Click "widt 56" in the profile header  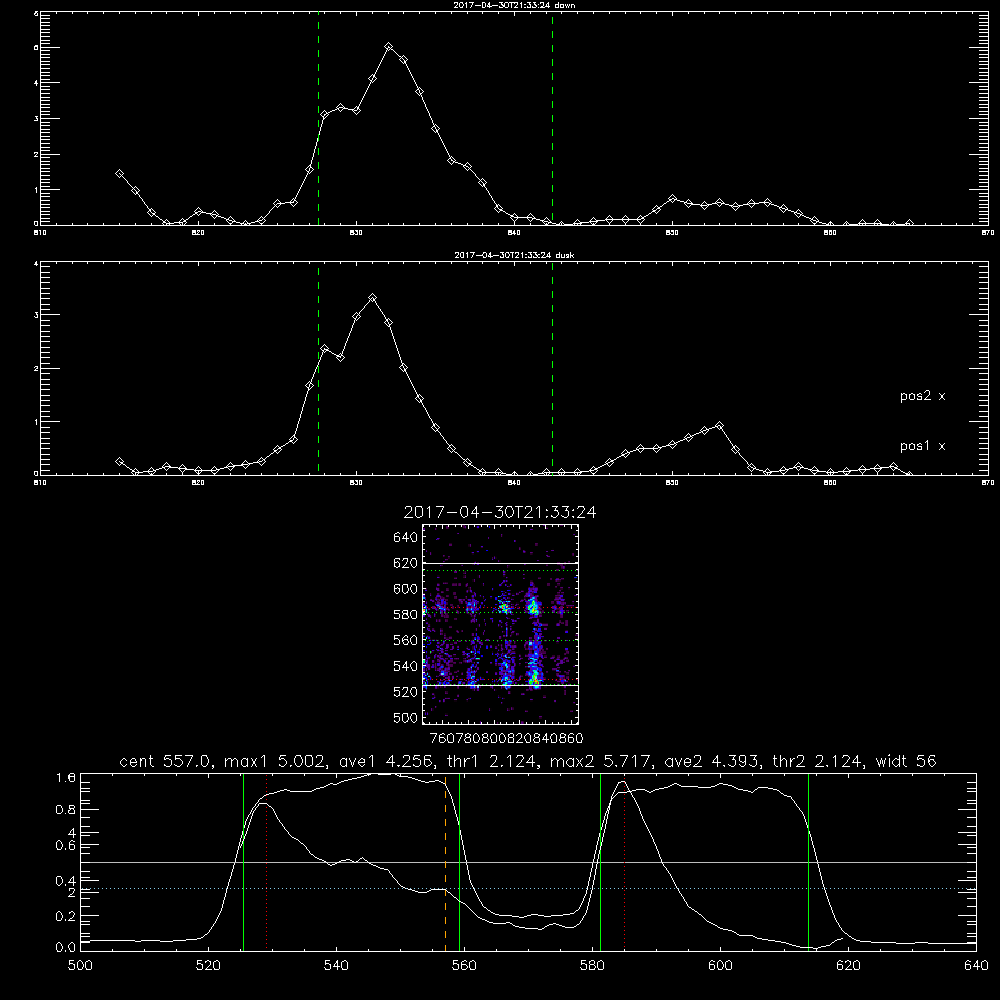pos(906,761)
